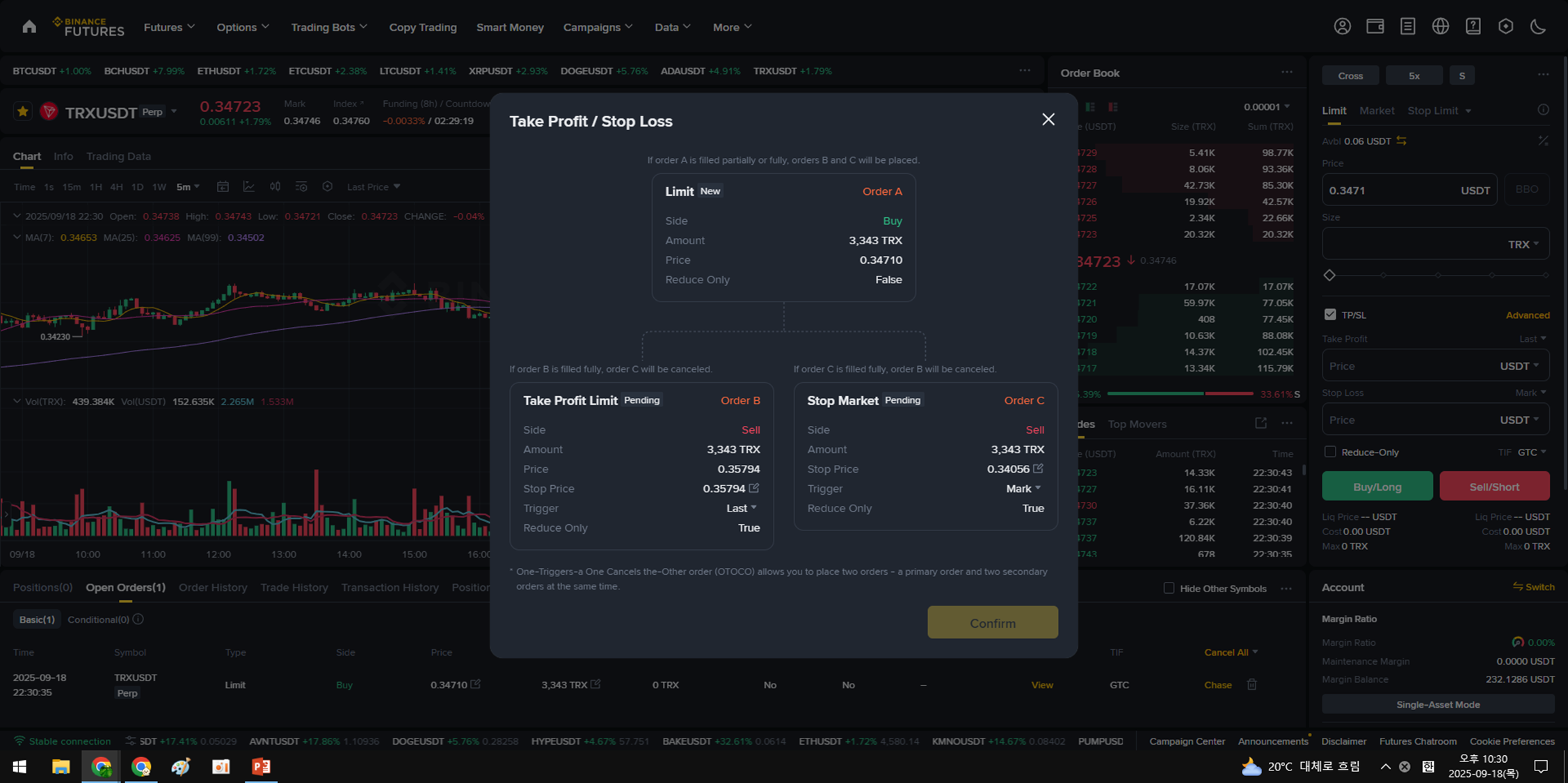Check Hide Other Symbols
The height and width of the screenshot is (783, 1568).
coord(1169,588)
